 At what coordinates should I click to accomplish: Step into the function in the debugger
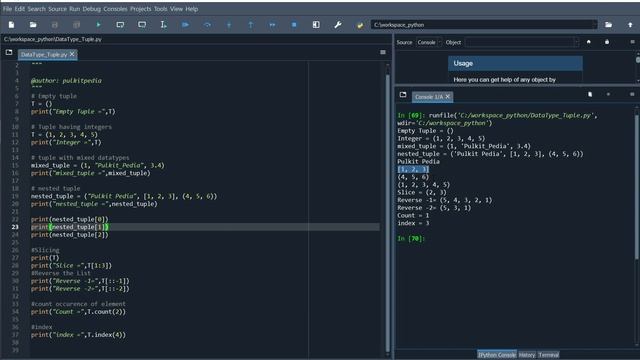coord(229,25)
